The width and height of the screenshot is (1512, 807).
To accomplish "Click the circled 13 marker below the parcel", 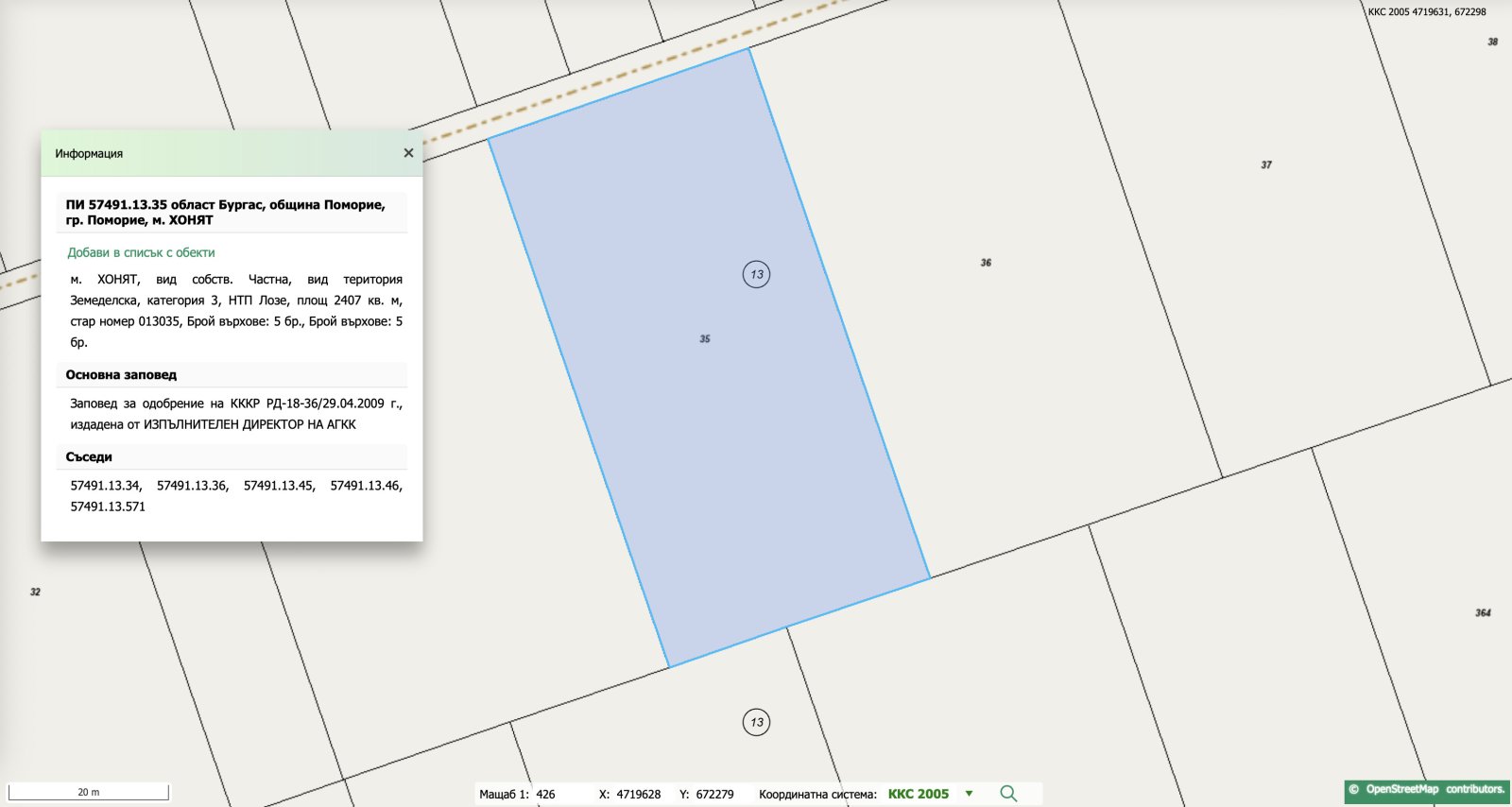I will (756, 723).
